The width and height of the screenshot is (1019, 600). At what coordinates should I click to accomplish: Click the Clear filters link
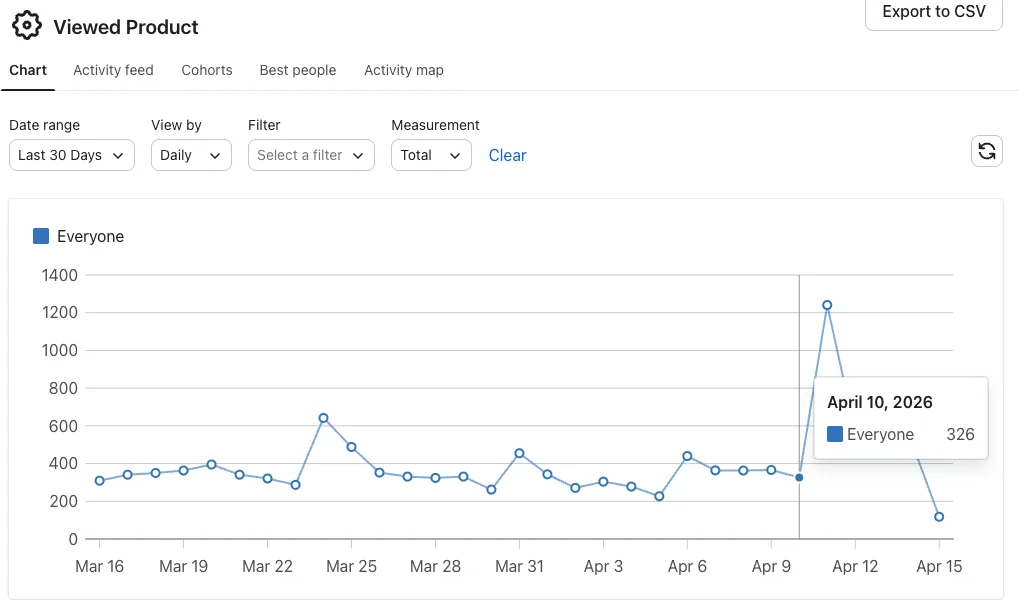click(507, 155)
